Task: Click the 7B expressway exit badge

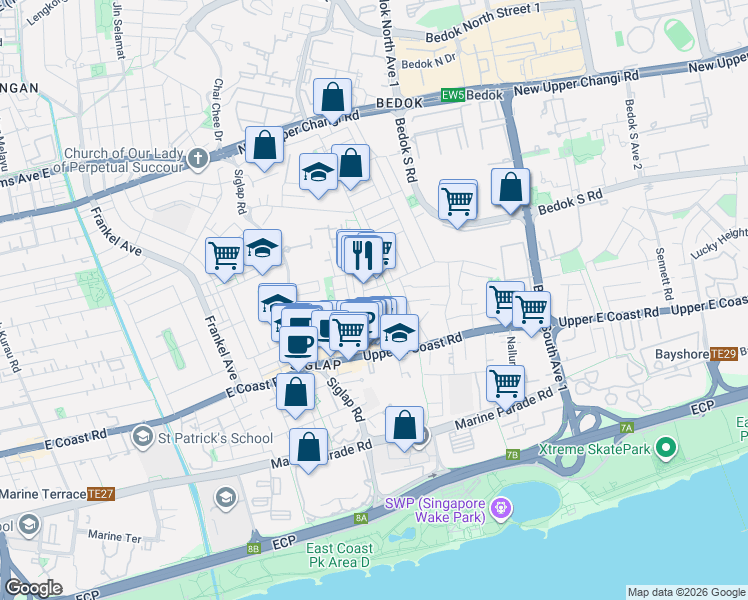Action: pyautogui.click(x=512, y=455)
